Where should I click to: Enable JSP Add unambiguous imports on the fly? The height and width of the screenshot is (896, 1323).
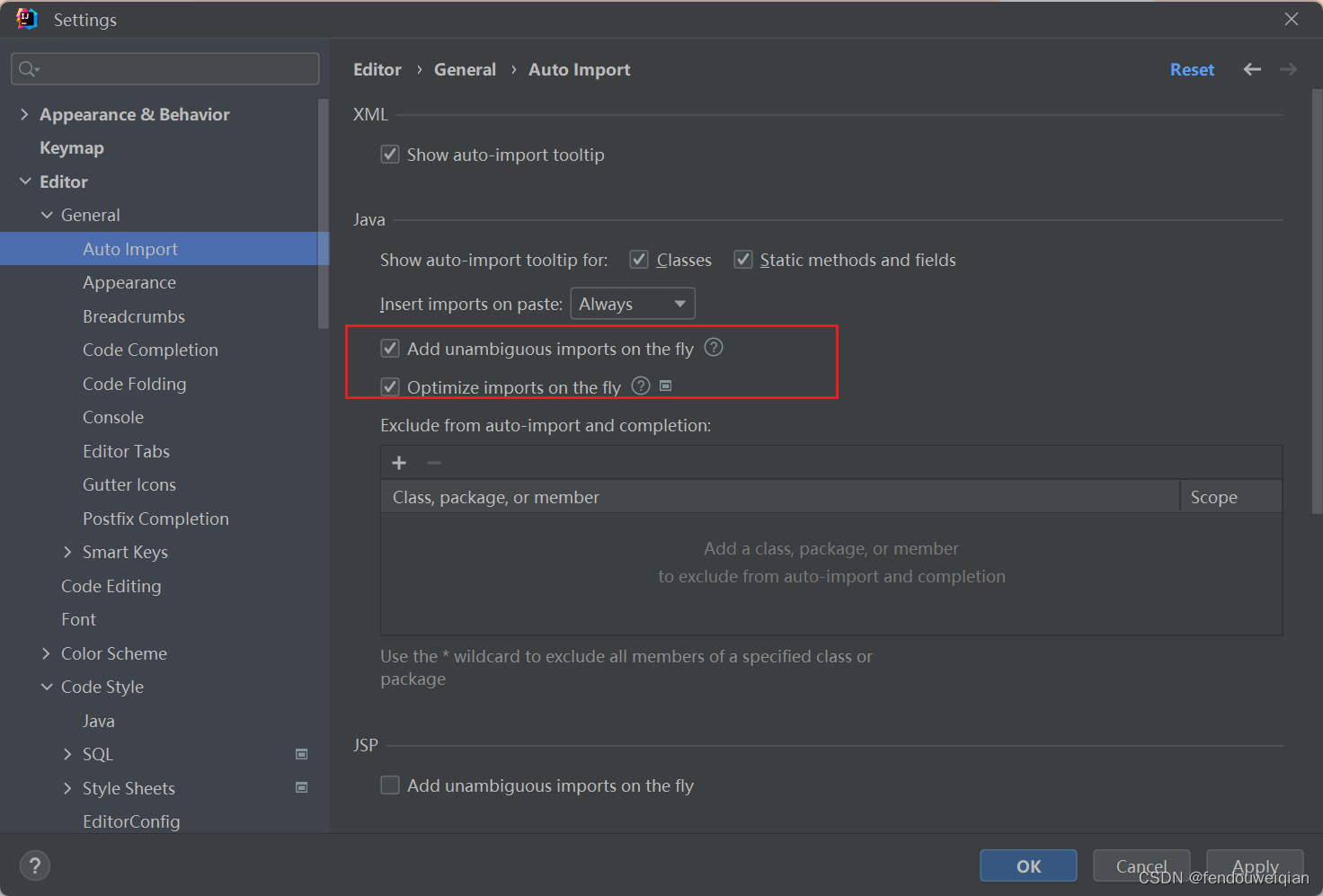point(390,785)
